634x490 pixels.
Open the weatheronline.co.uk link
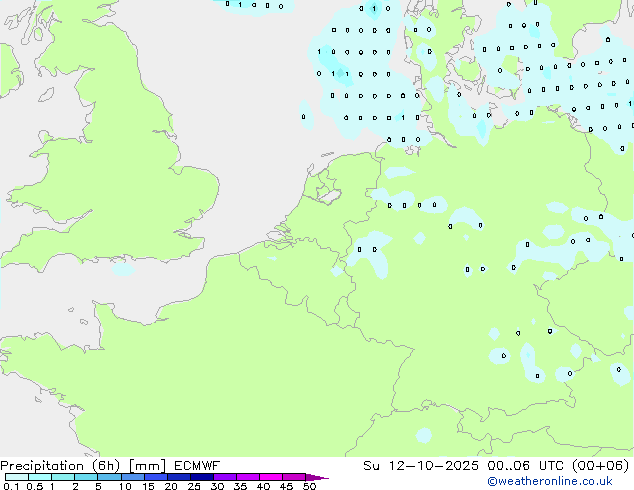(550, 481)
